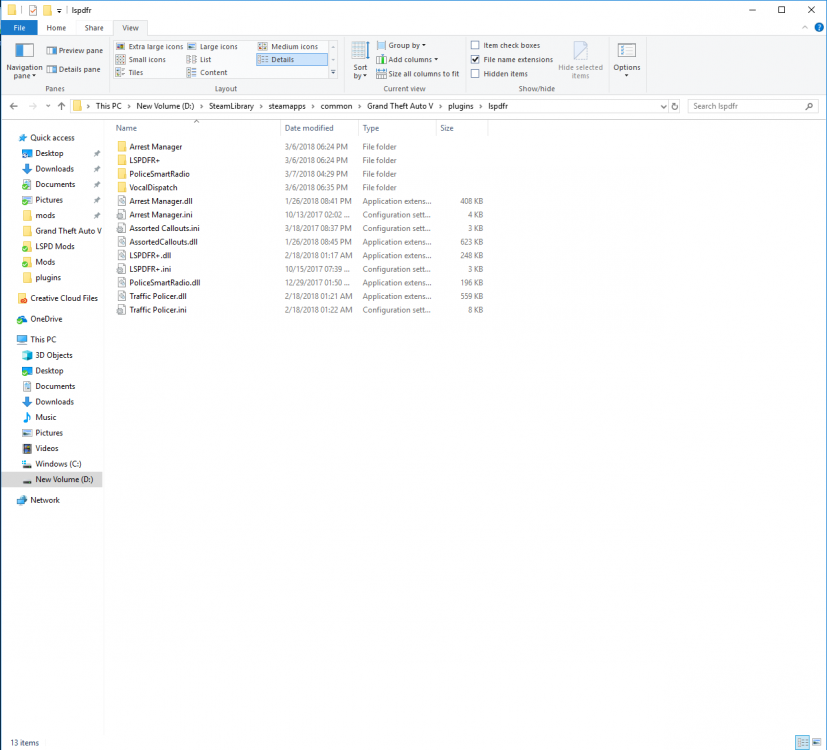Switch layout to Content view
This screenshot has width=827, height=750.
pyautogui.click(x=207, y=72)
